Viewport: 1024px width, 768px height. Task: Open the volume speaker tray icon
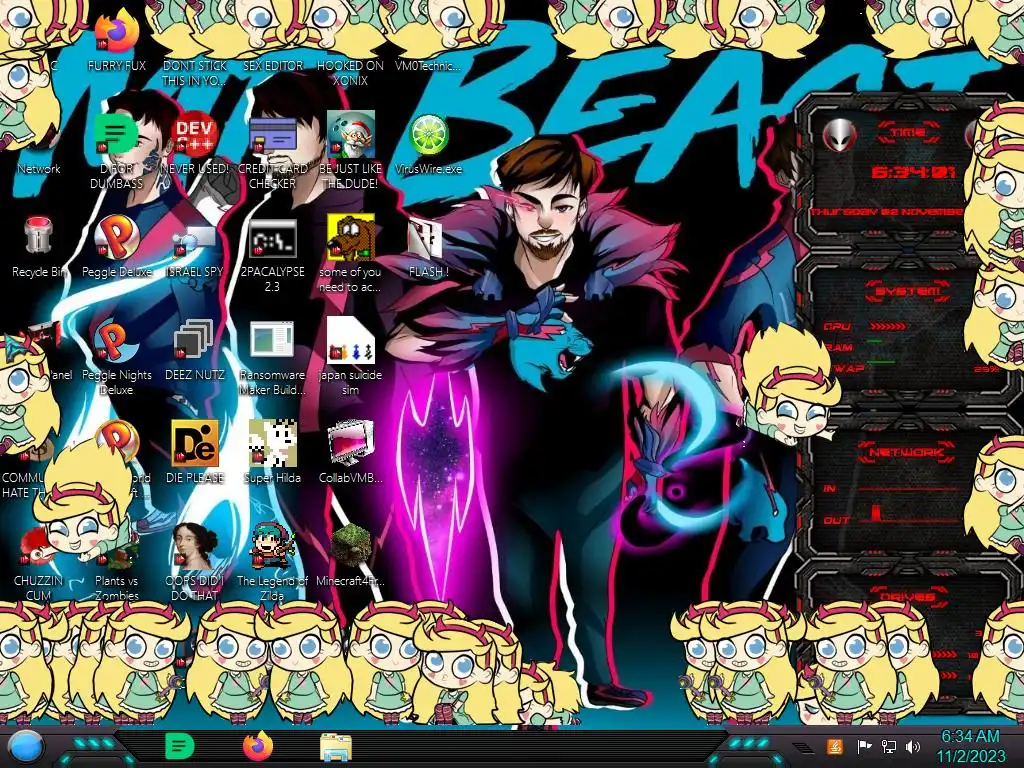pyautogui.click(x=913, y=746)
